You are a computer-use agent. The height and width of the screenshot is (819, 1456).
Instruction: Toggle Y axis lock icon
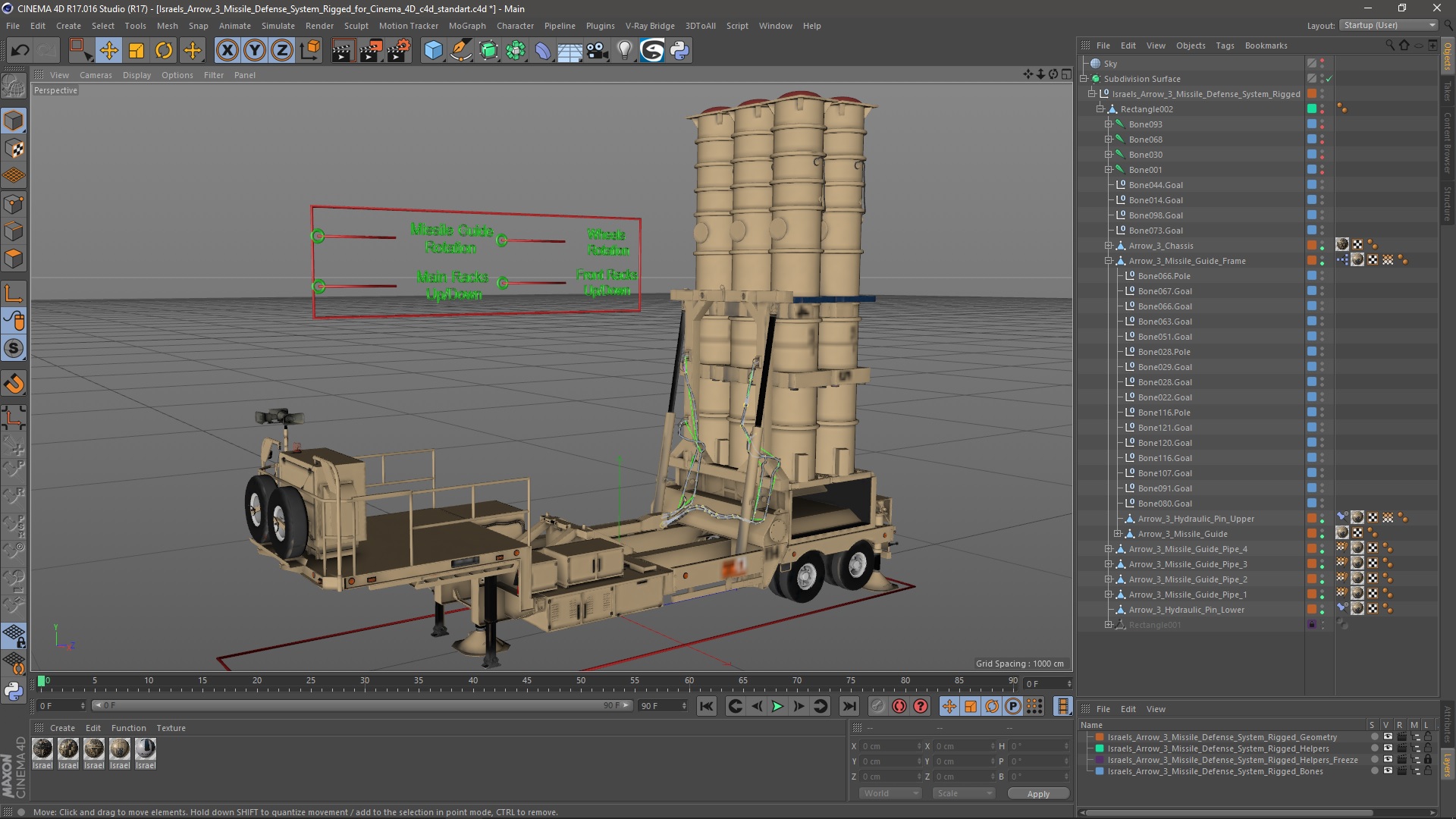pos(255,51)
